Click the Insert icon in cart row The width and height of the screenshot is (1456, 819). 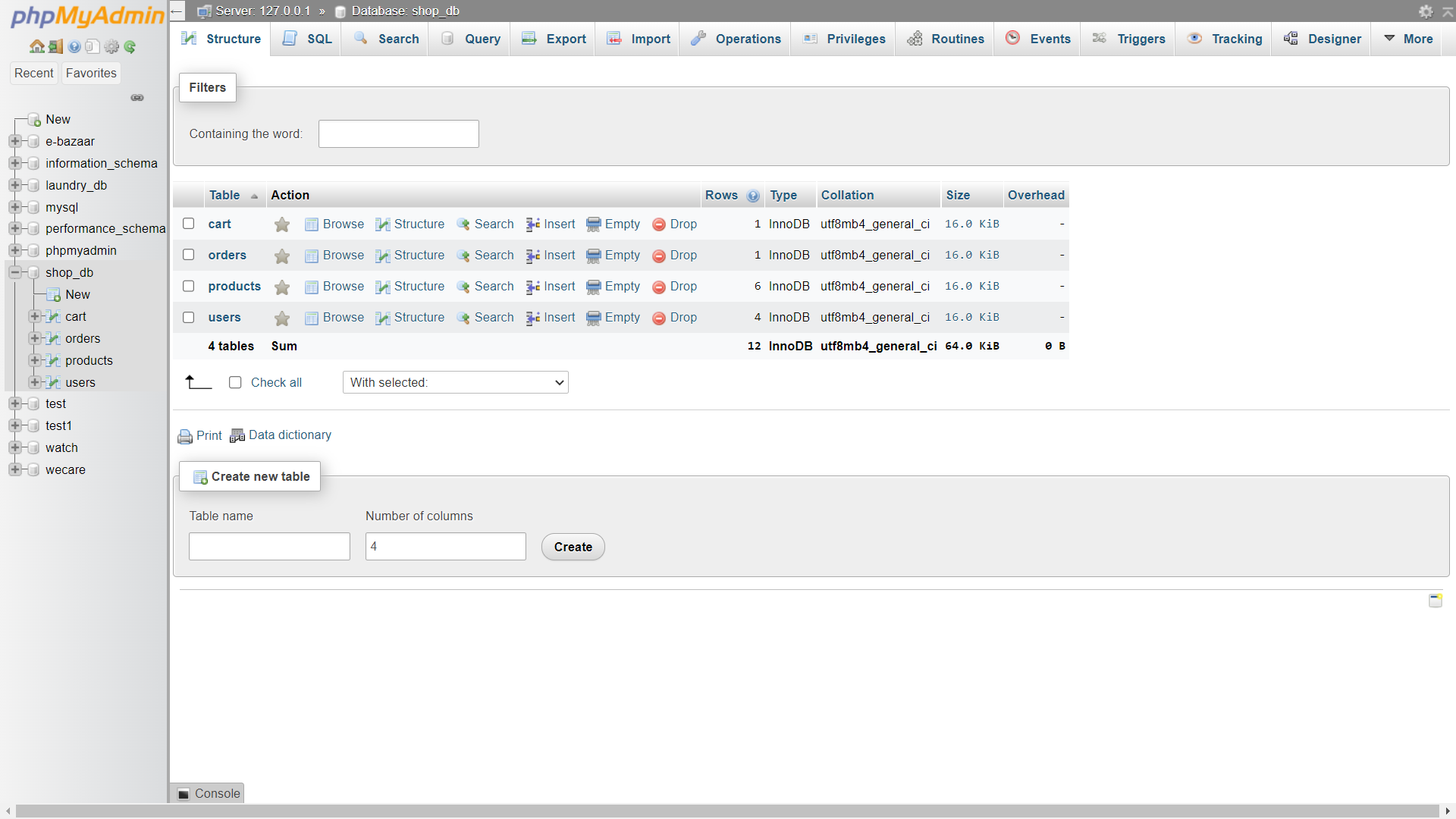tap(533, 224)
